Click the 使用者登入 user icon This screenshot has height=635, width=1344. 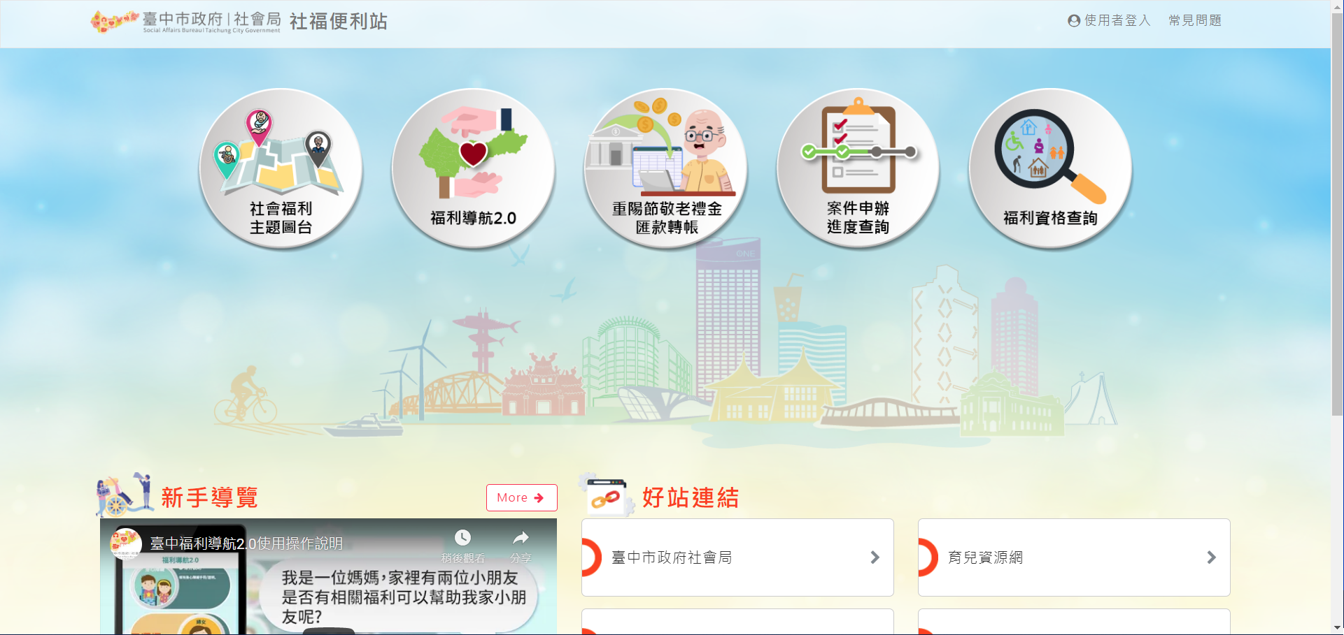click(x=1072, y=19)
